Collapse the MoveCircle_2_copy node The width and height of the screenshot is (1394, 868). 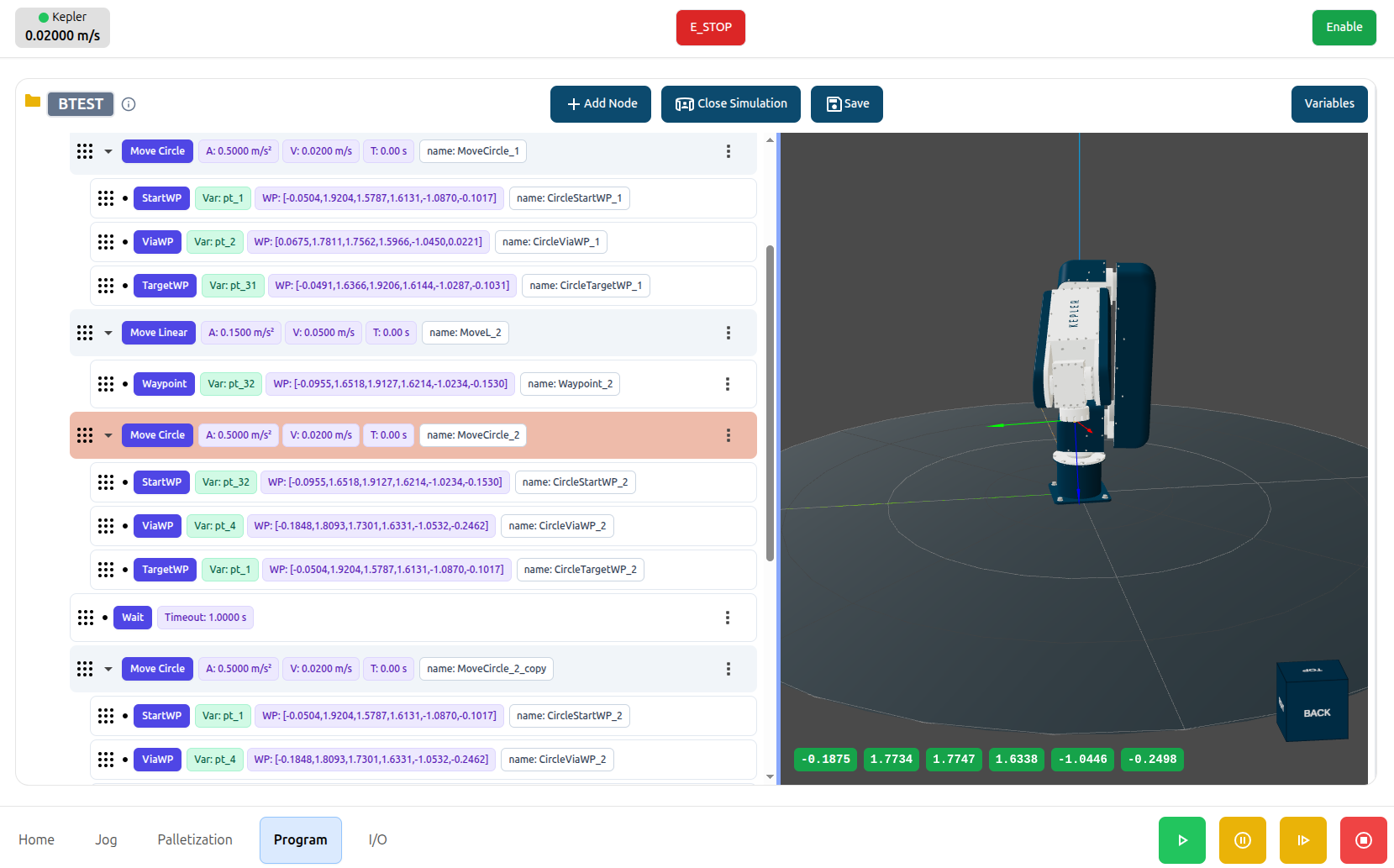click(x=108, y=669)
